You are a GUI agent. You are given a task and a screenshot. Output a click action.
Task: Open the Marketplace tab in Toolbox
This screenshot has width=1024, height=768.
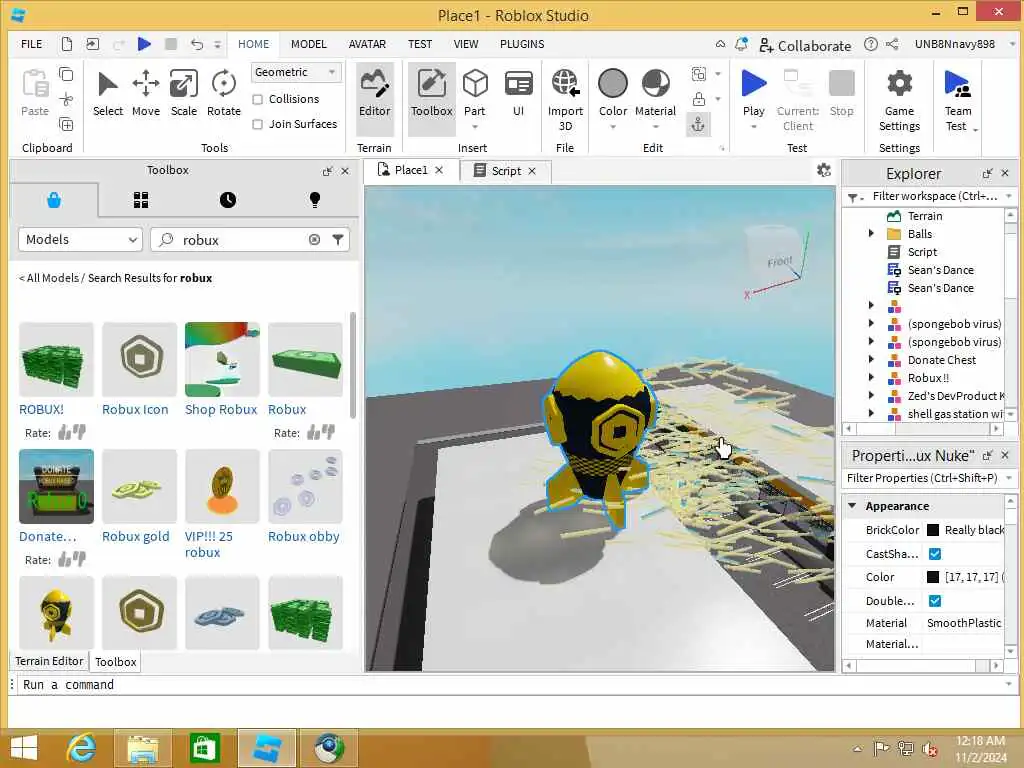54,200
